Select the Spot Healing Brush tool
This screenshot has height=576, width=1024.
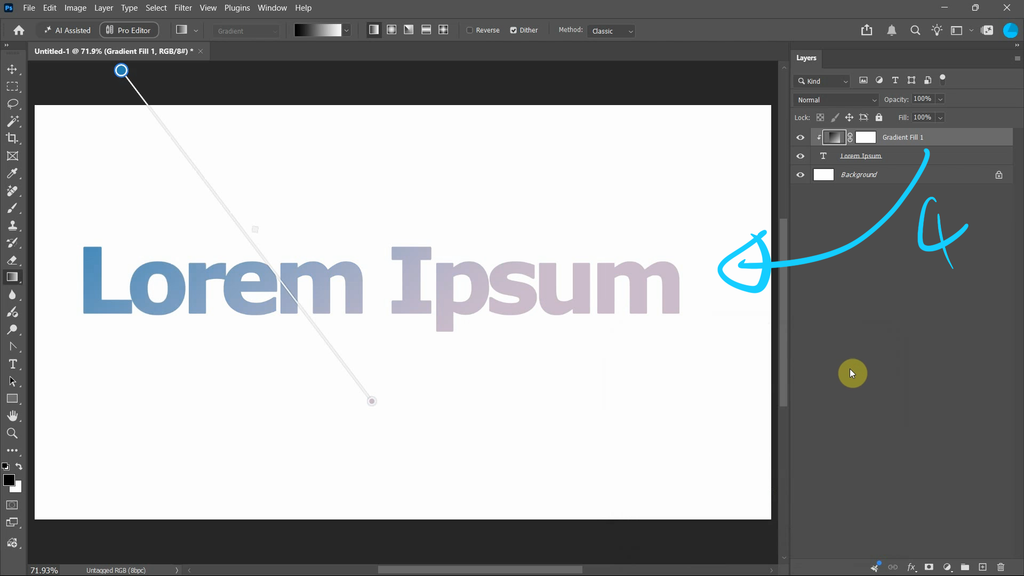coord(12,191)
